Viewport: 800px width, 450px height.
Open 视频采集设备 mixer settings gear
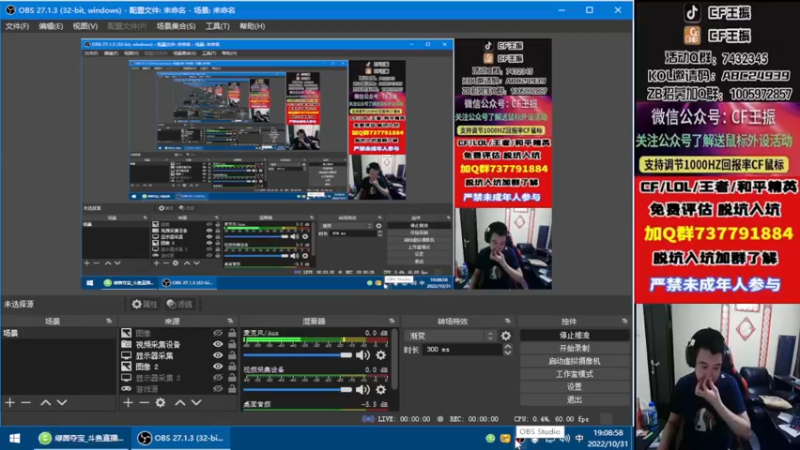tap(381, 390)
